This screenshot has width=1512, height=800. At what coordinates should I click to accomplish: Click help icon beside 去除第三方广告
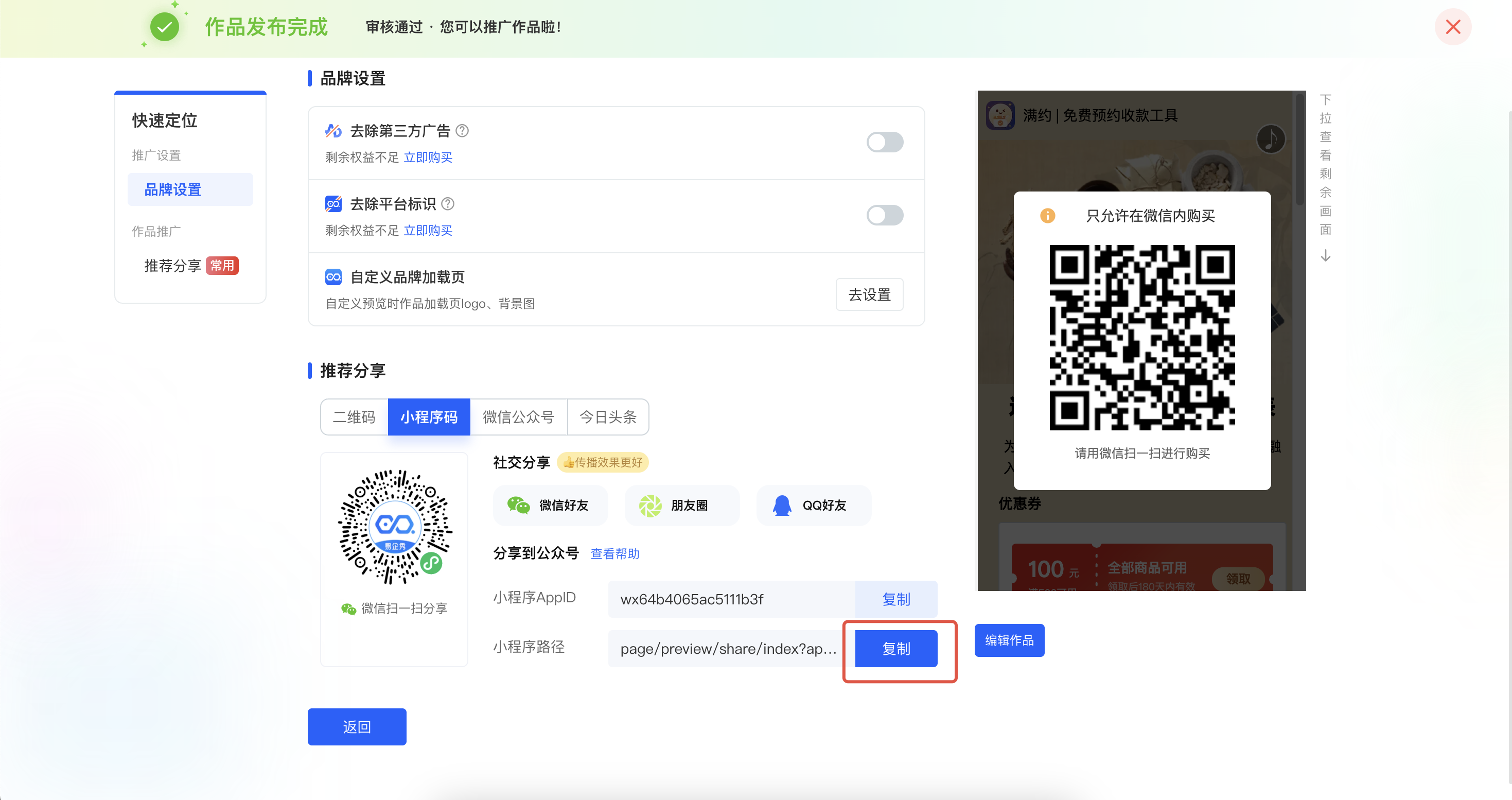463,131
